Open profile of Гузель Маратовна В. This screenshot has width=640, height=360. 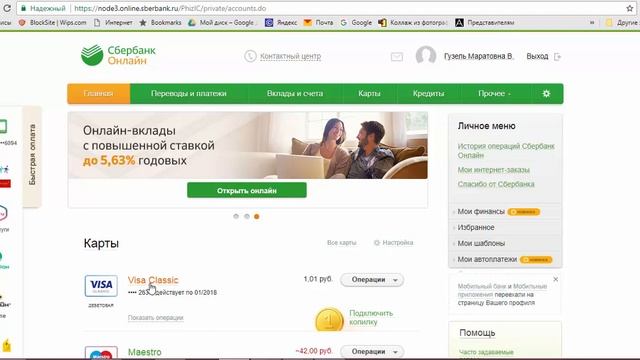pos(478,56)
